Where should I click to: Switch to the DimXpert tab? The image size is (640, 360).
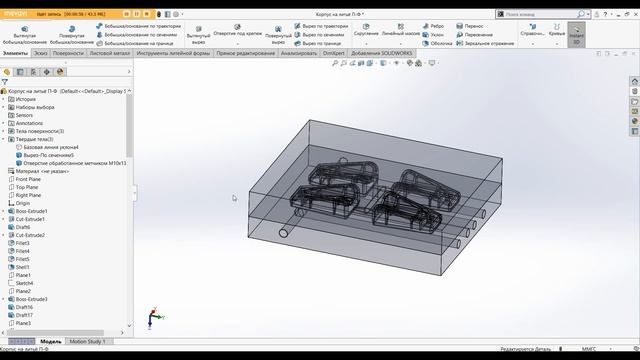tap(333, 53)
